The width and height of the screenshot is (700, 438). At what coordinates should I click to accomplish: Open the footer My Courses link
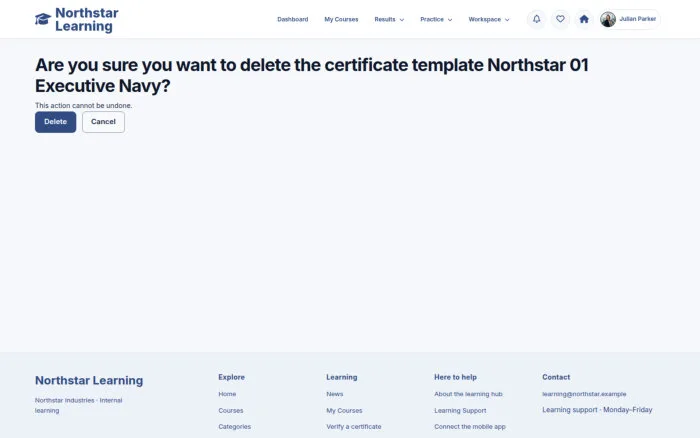pos(344,410)
